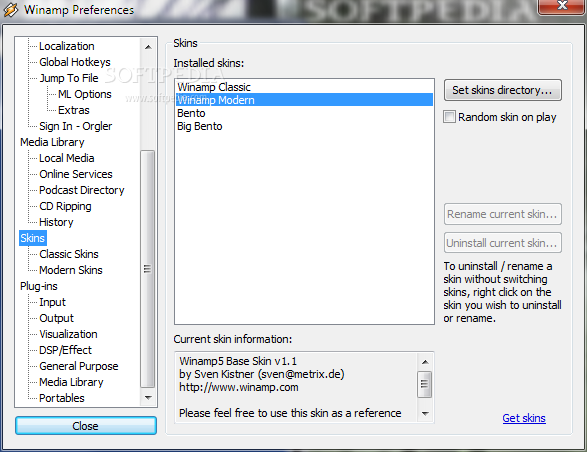Select the Media Library category heading
The image size is (587, 452).
[52, 142]
